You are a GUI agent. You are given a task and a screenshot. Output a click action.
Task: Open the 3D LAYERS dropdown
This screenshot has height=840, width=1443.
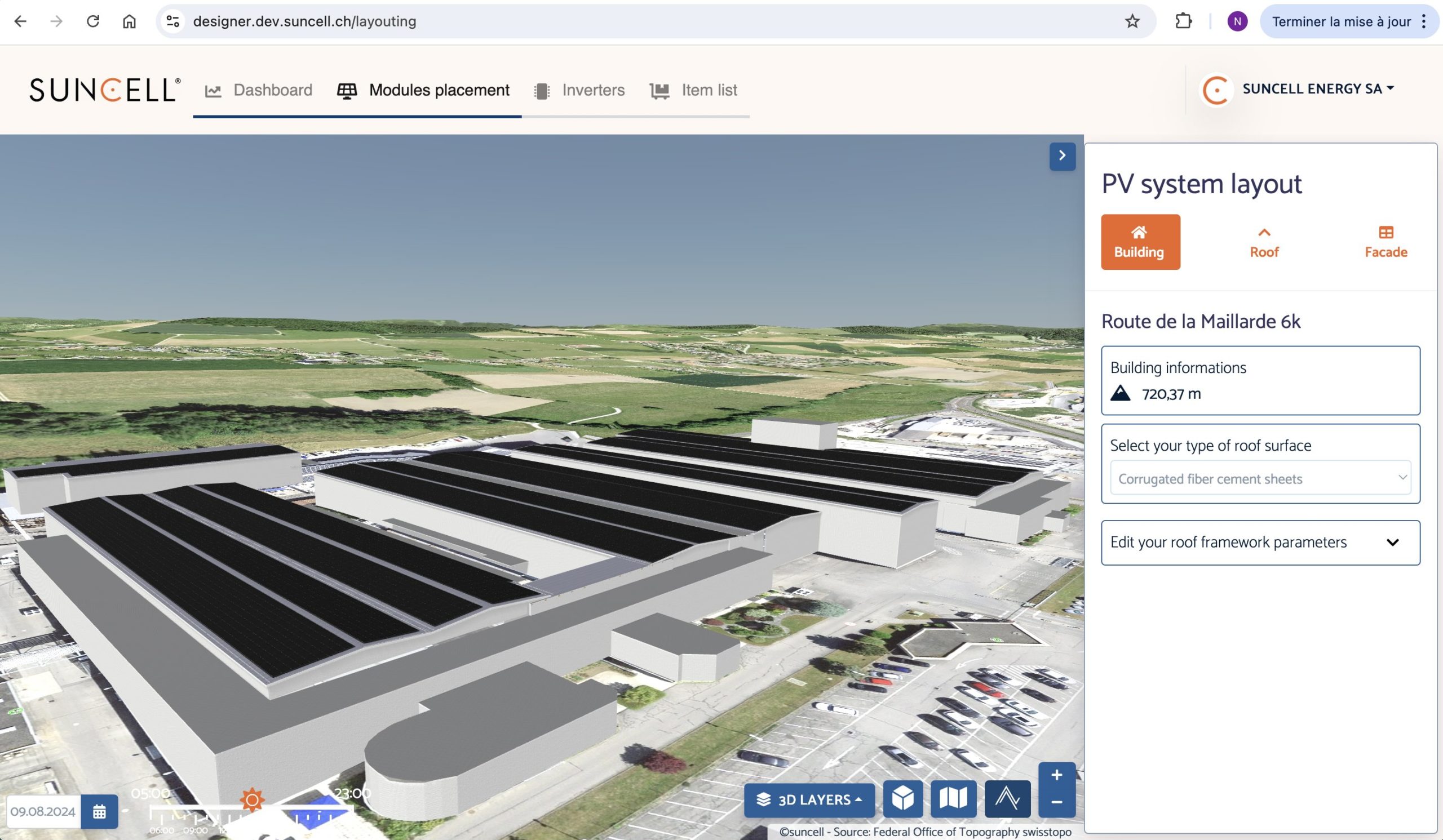809,799
